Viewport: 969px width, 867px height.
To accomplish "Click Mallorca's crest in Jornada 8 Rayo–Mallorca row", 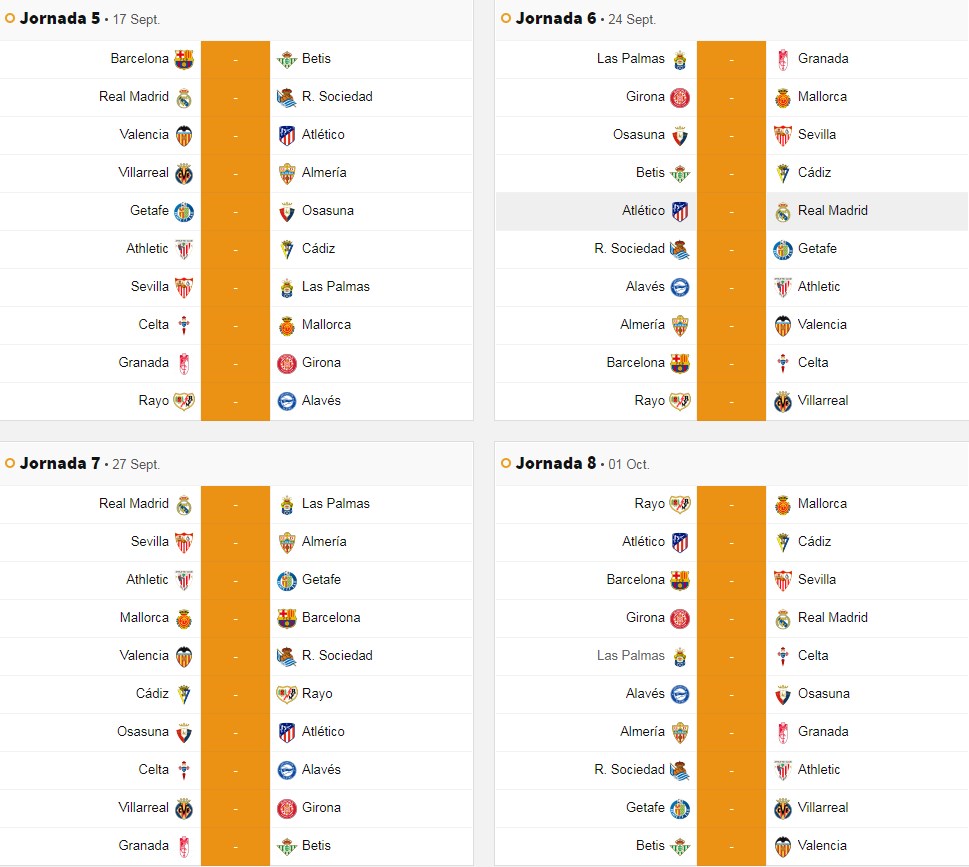I will (783, 505).
